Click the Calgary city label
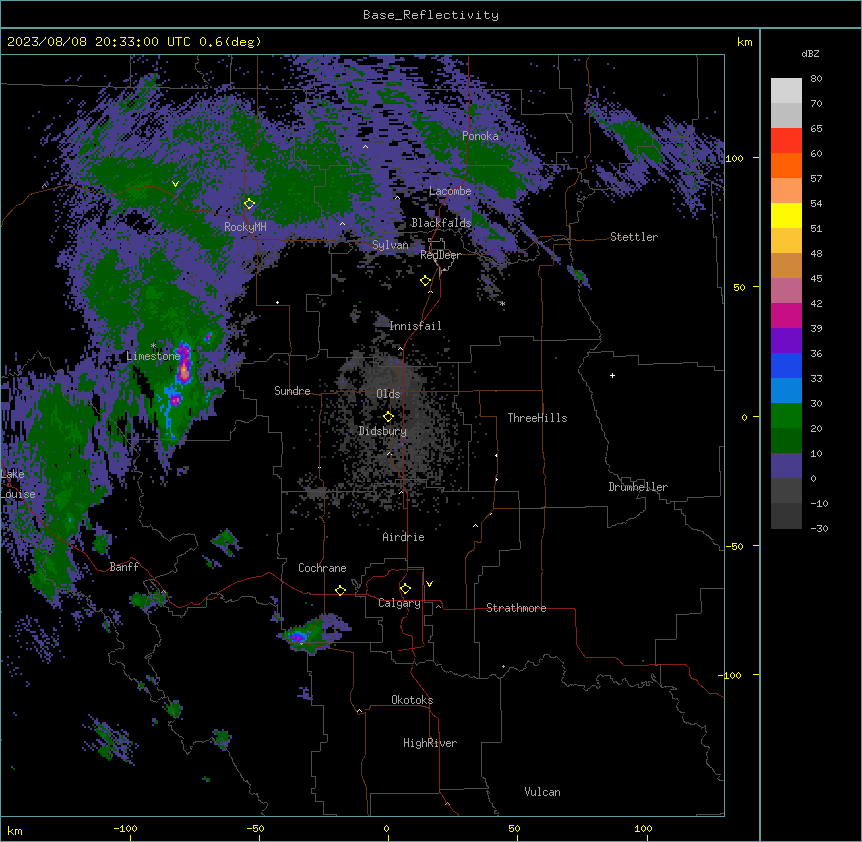 (399, 603)
